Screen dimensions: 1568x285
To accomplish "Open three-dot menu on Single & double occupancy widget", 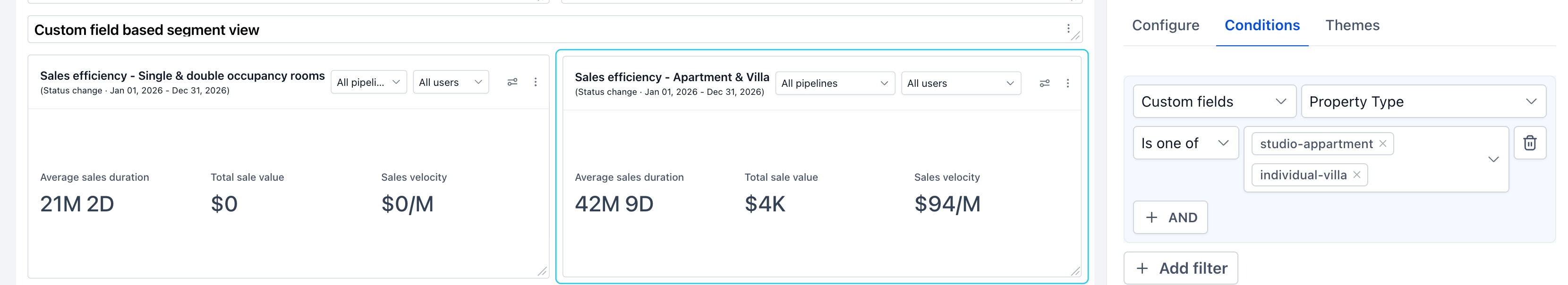I will [536, 82].
